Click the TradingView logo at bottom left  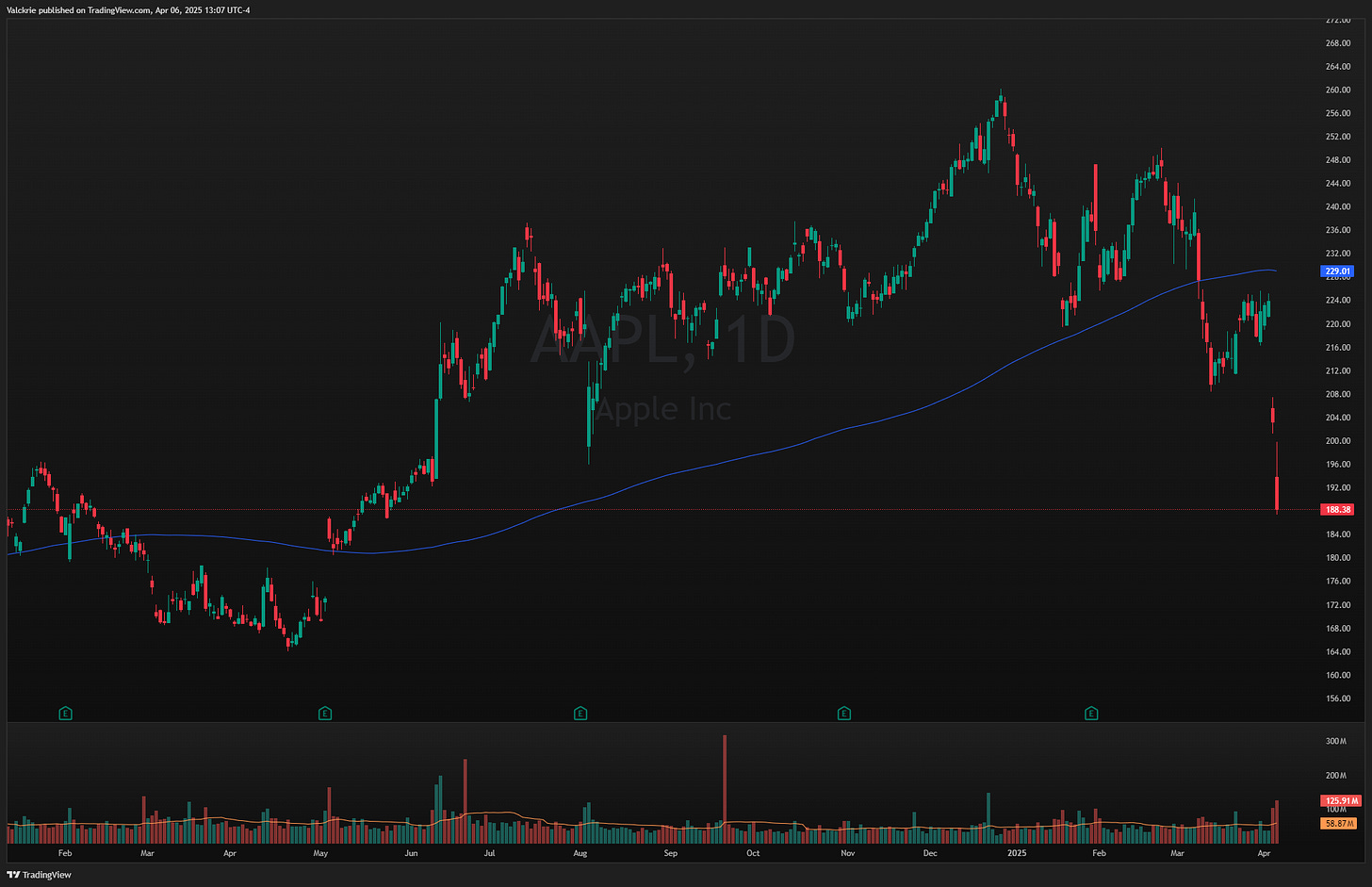click(40, 875)
